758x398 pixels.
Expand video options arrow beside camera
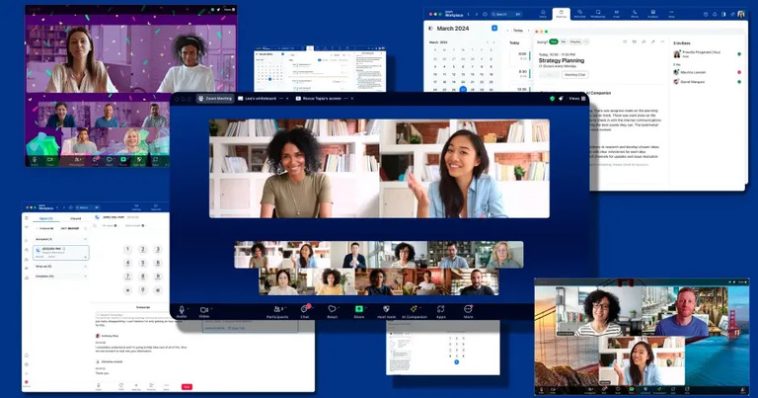coord(212,308)
